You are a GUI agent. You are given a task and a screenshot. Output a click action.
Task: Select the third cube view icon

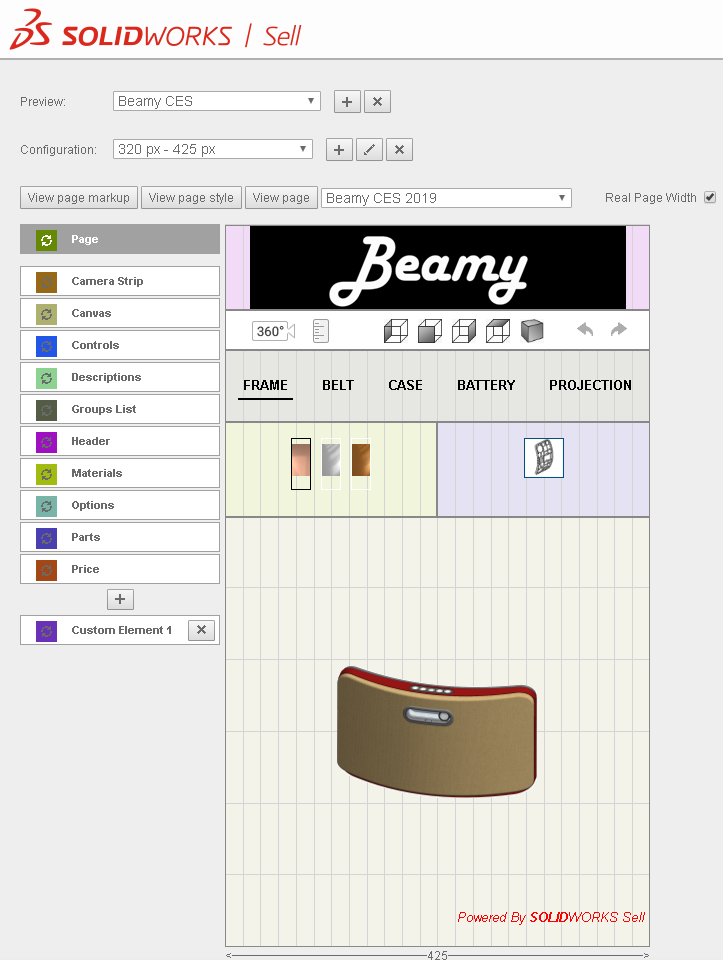(463, 331)
